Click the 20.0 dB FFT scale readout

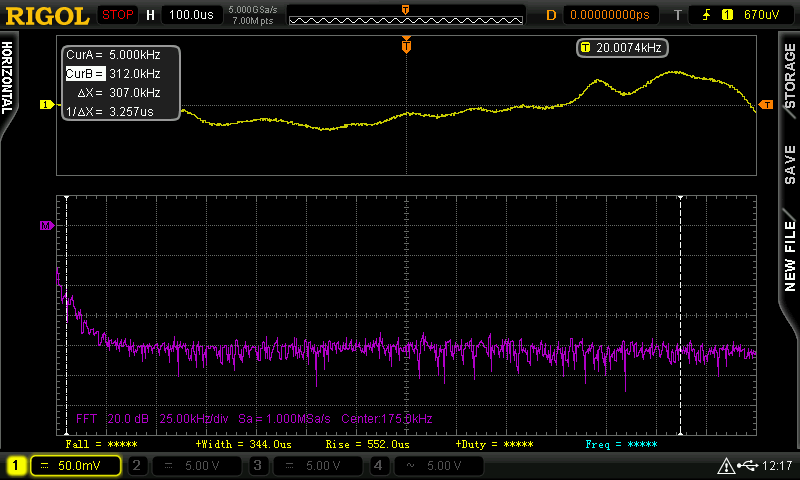[x=128, y=419]
